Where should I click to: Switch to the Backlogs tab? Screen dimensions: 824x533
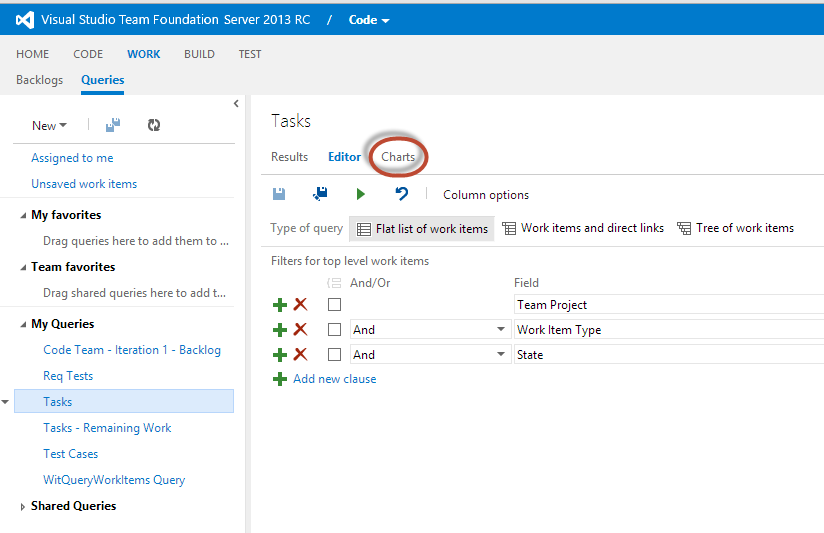coord(39,80)
